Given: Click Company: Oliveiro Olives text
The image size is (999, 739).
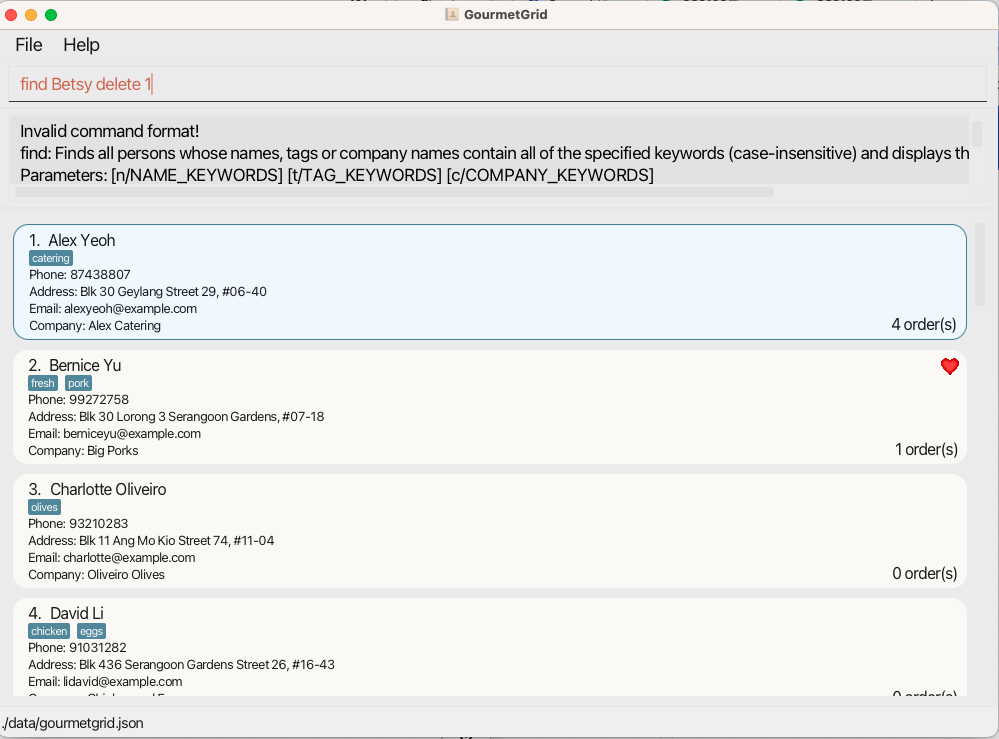Looking at the screenshot, I should (96, 575).
